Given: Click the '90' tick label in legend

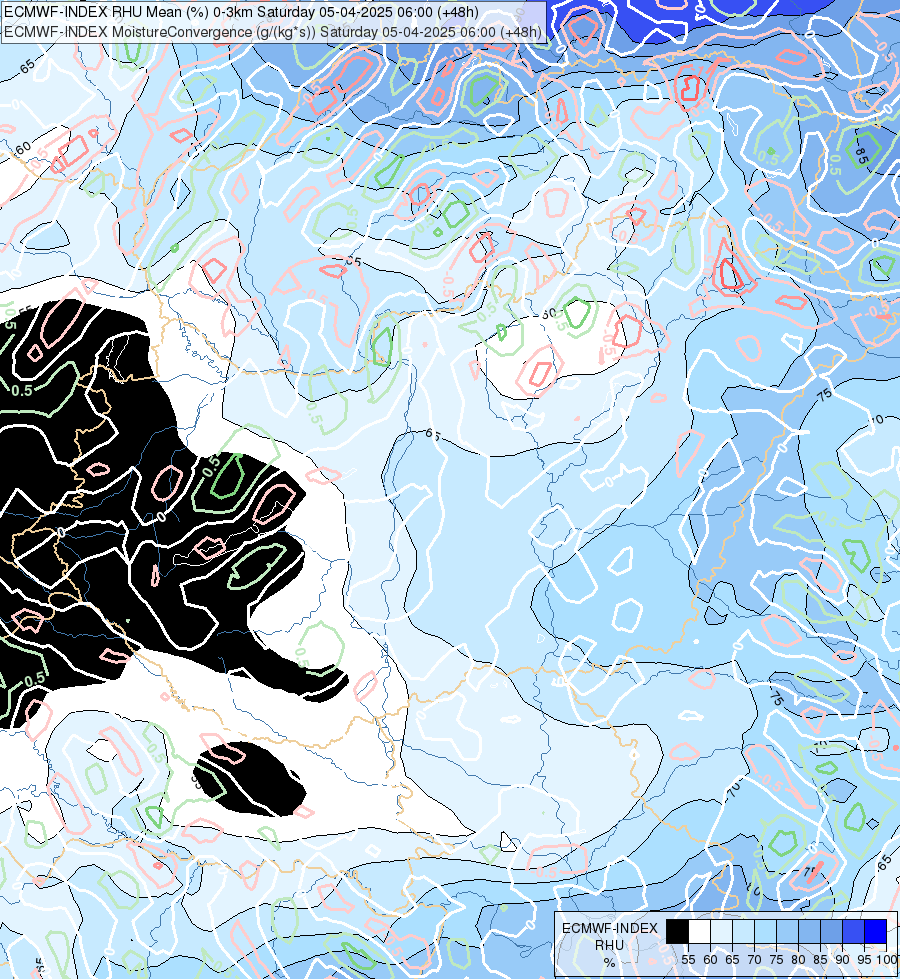Looking at the screenshot, I should (843, 960).
